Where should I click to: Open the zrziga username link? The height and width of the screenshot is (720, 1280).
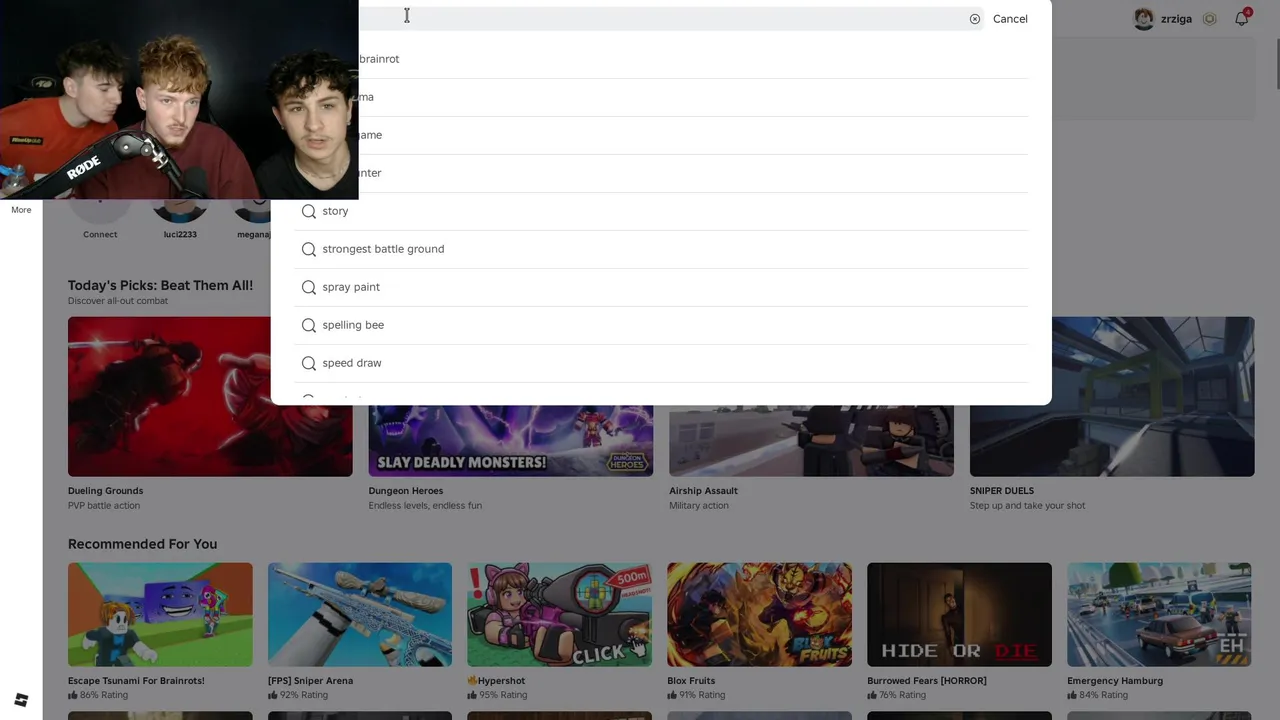pos(1176,19)
